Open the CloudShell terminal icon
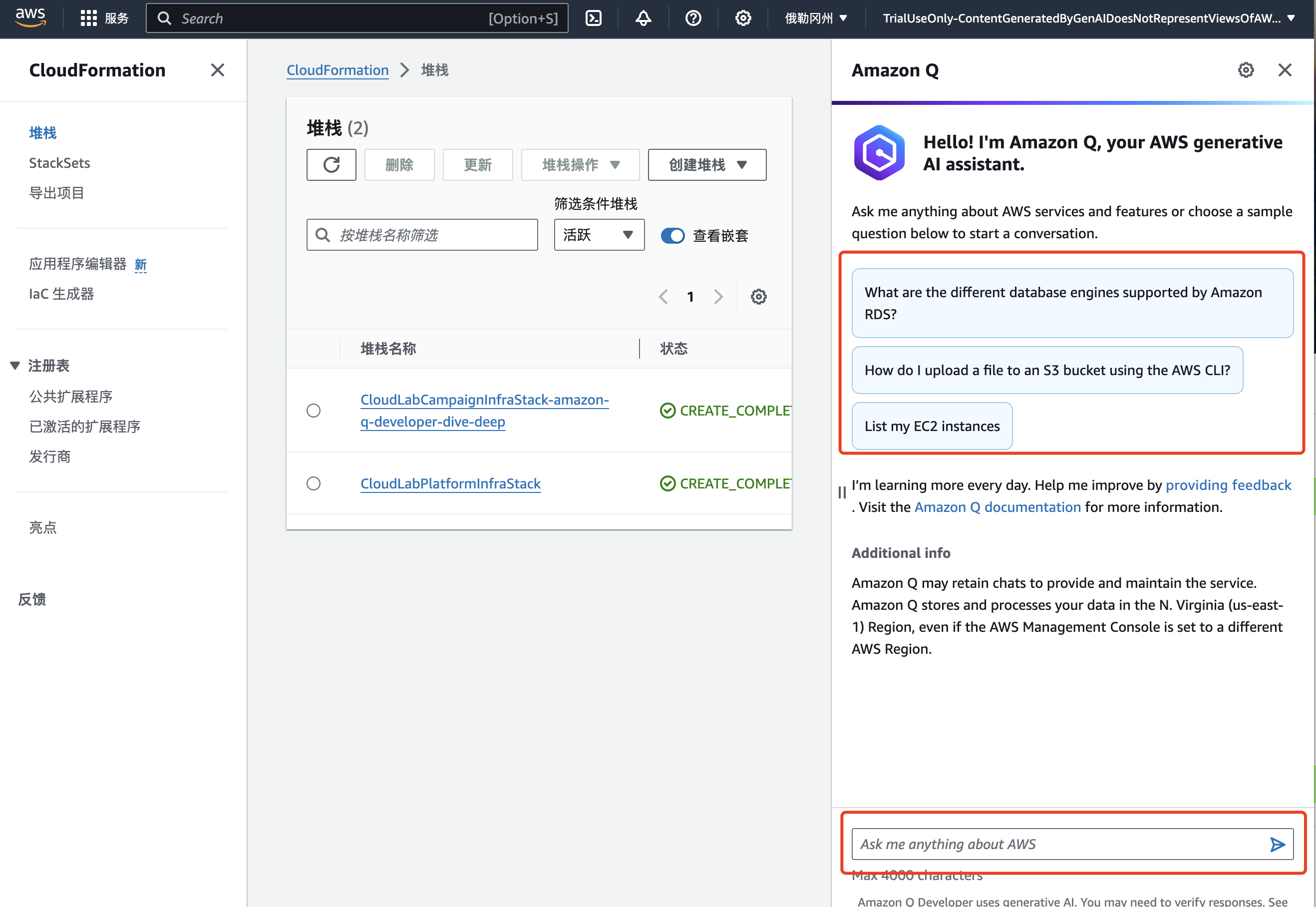This screenshot has height=907, width=1316. coord(593,18)
